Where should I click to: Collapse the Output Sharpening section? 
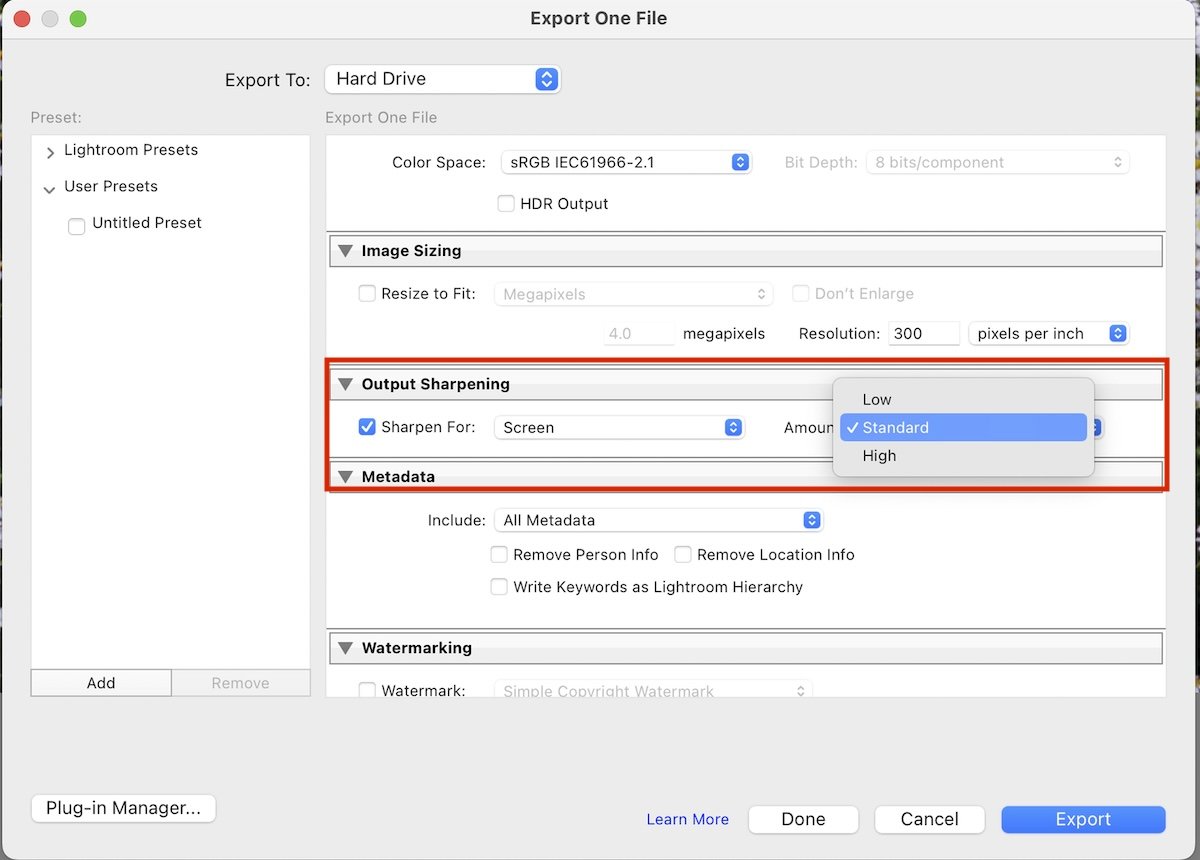(345, 383)
